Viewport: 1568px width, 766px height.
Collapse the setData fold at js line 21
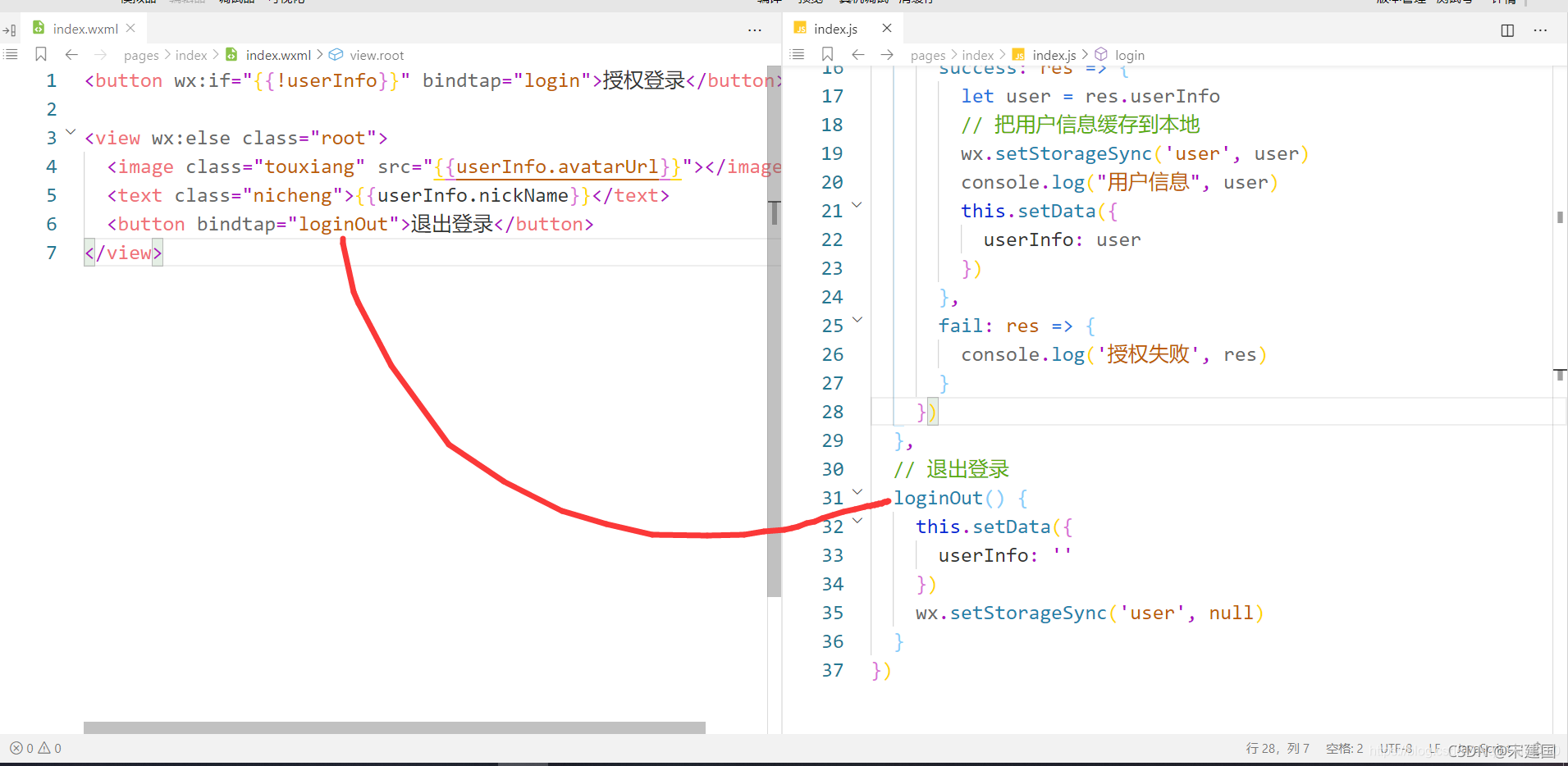[857, 205]
